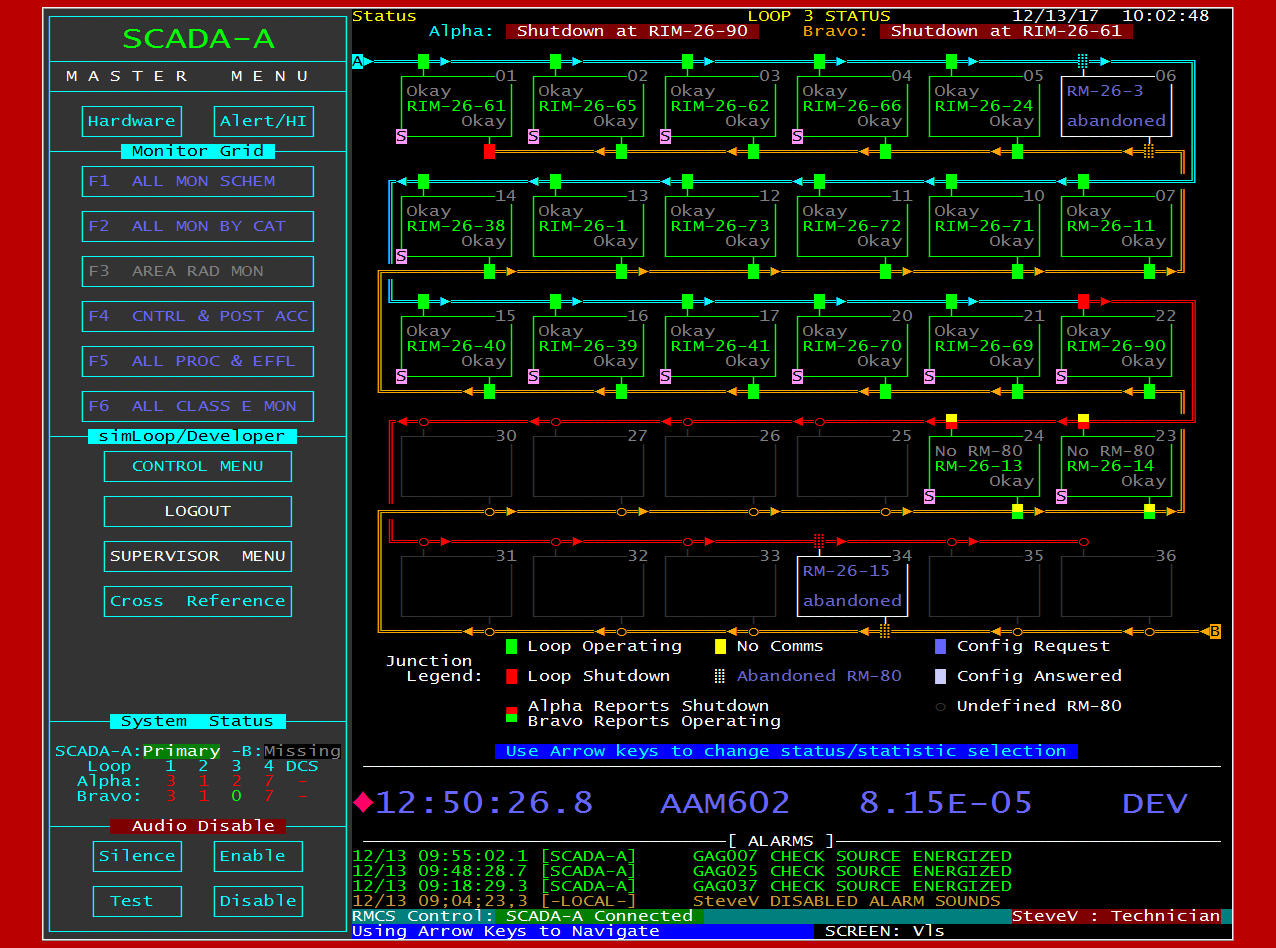Click the 8.15E-05 reading value
Screen dimensions: 1276x948
pos(945,803)
